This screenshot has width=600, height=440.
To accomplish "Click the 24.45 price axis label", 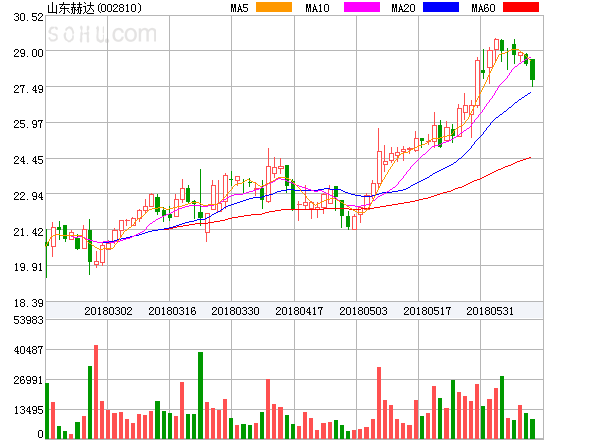I will click(x=28, y=160).
